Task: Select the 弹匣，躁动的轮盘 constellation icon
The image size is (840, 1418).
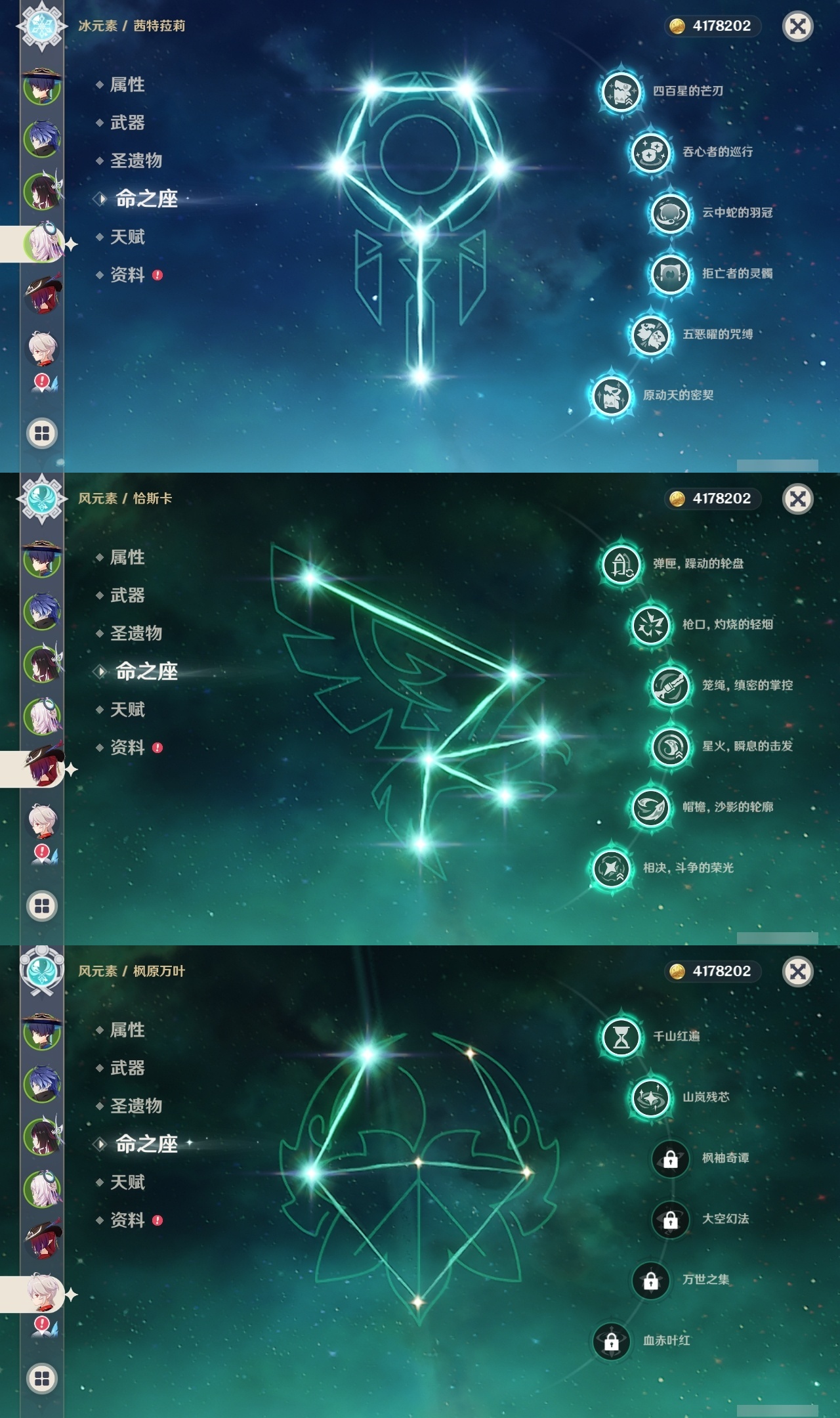Action: pyautogui.click(x=621, y=564)
